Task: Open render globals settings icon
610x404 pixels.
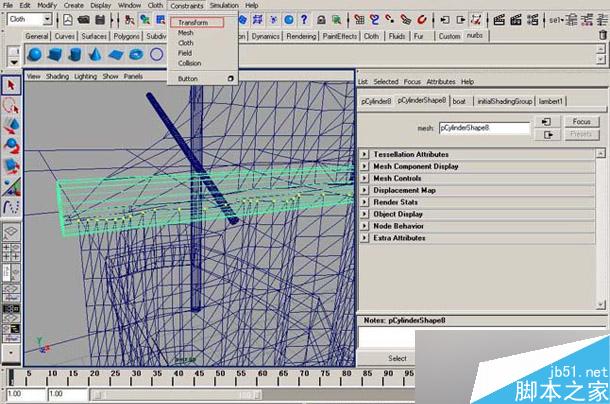Action: click(533, 19)
